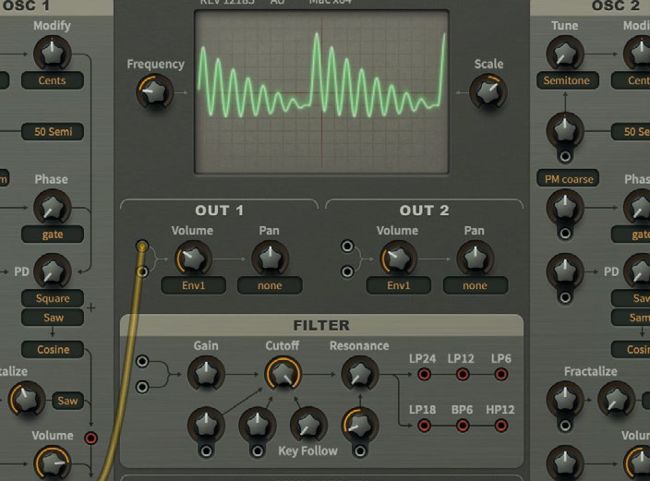Click the second cutoff modulation knob left of Key Follow
Screen dimensions: 650x481
257,425
